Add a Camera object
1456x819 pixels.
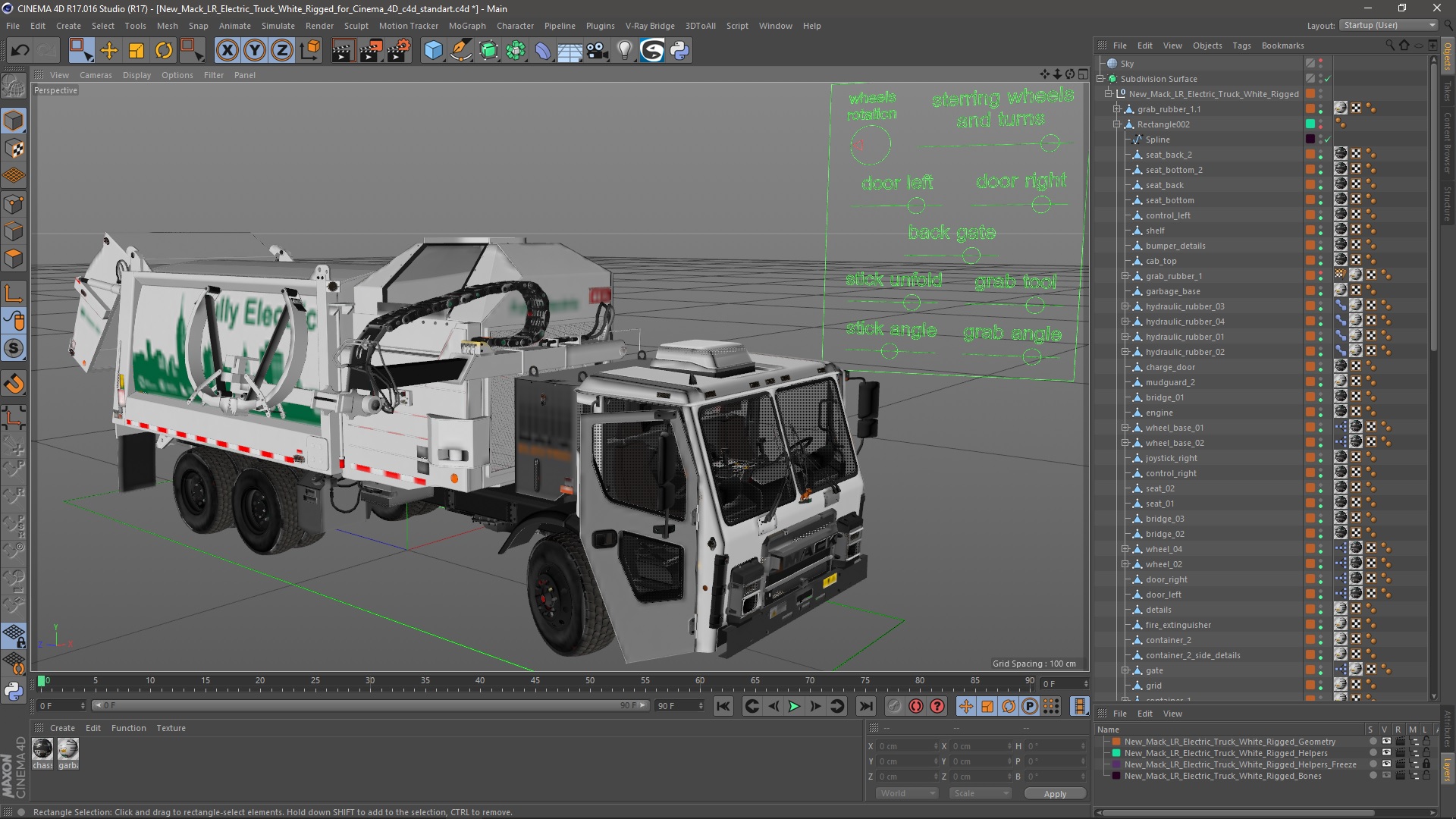click(x=598, y=51)
